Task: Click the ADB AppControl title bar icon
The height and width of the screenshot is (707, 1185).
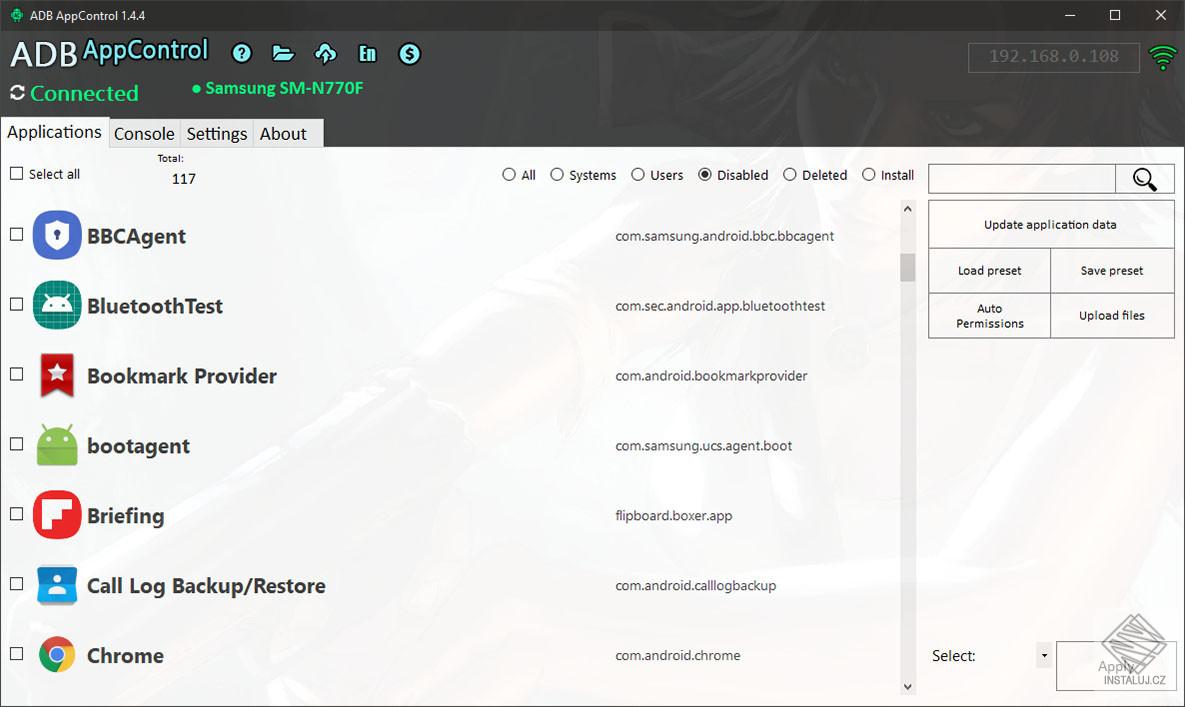Action: [x=17, y=15]
